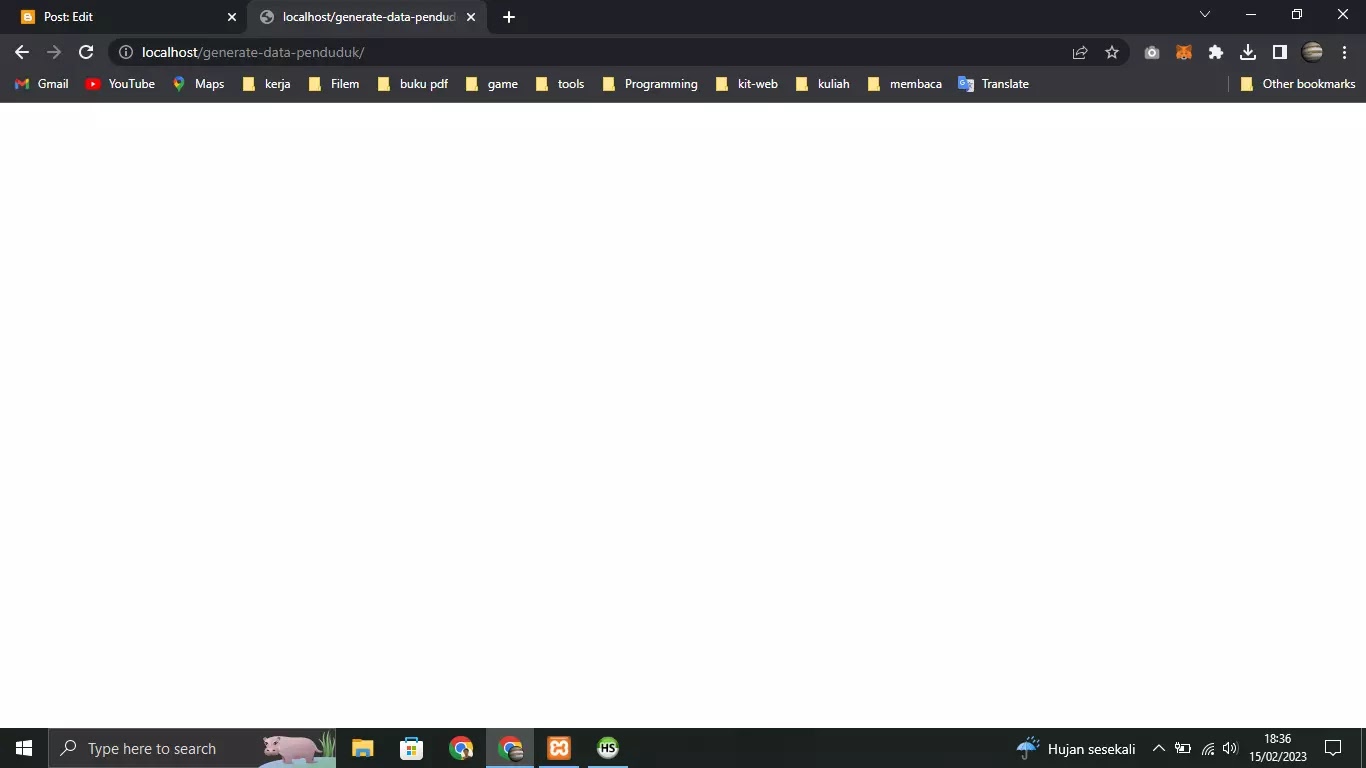Expand the buku pdf bookmark folder
Screen dimensions: 1366x768
(413, 84)
